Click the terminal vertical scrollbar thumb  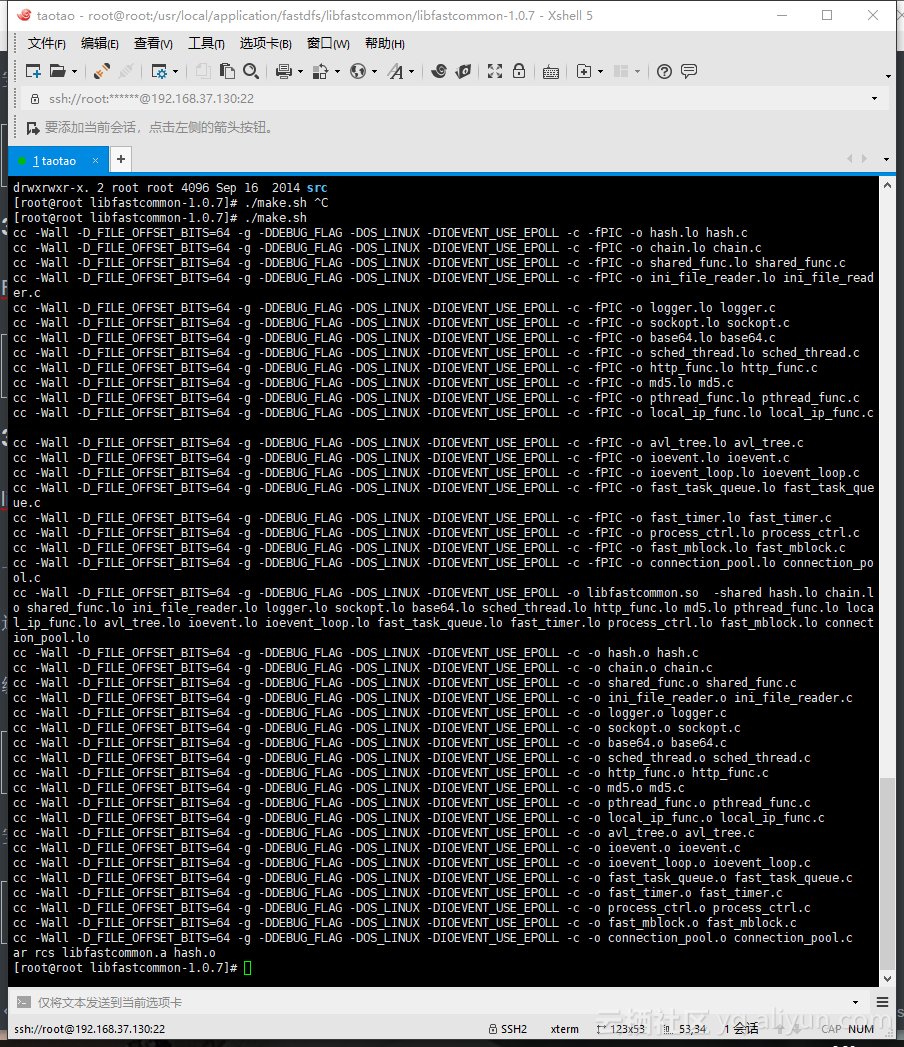tap(887, 874)
